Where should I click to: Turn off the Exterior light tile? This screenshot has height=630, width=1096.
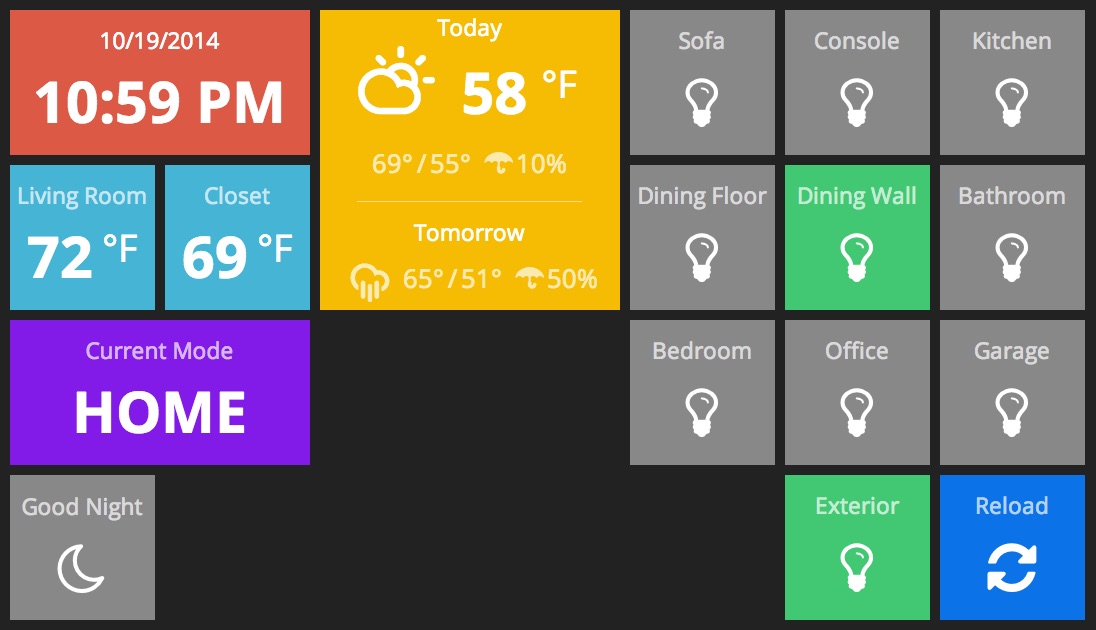pyautogui.click(x=857, y=547)
